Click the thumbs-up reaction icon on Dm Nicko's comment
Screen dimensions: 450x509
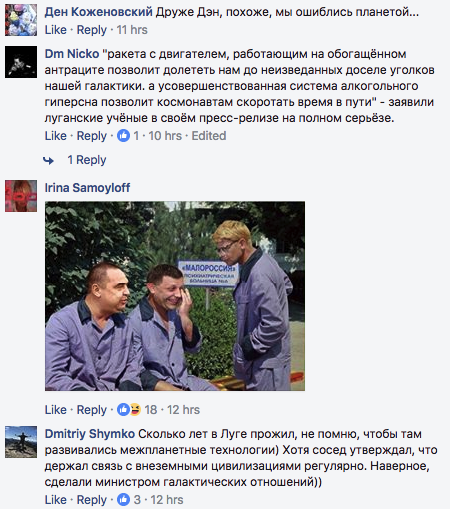(x=123, y=136)
